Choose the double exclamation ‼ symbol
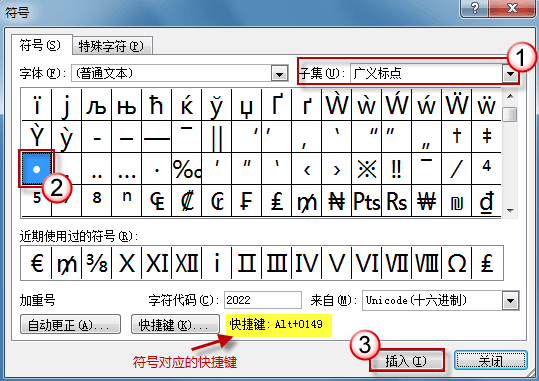This screenshot has height=381, width=539. coord(396,169)
